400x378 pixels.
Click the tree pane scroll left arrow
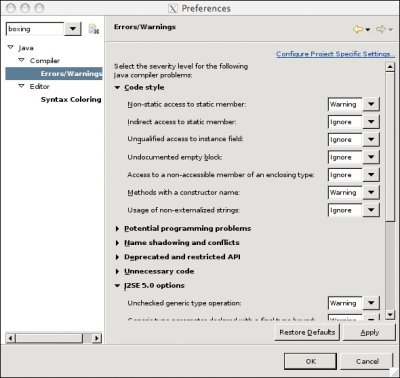[x=10, y=338]
